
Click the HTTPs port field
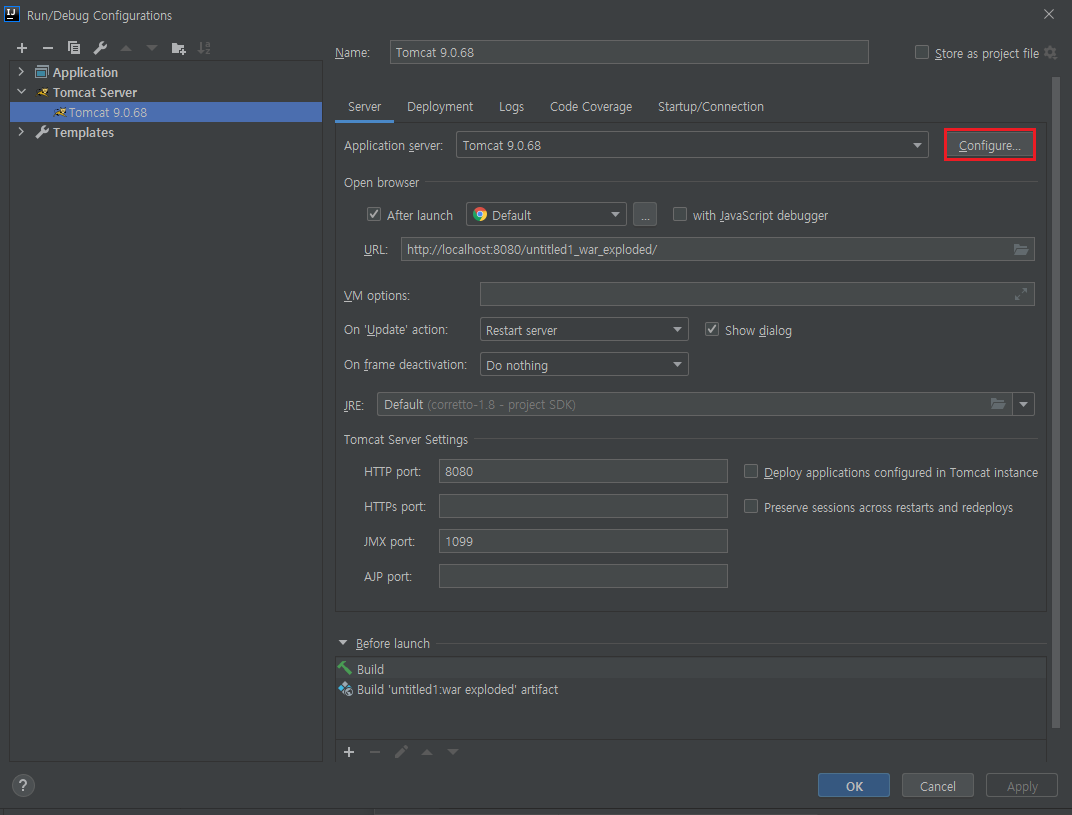583,506
